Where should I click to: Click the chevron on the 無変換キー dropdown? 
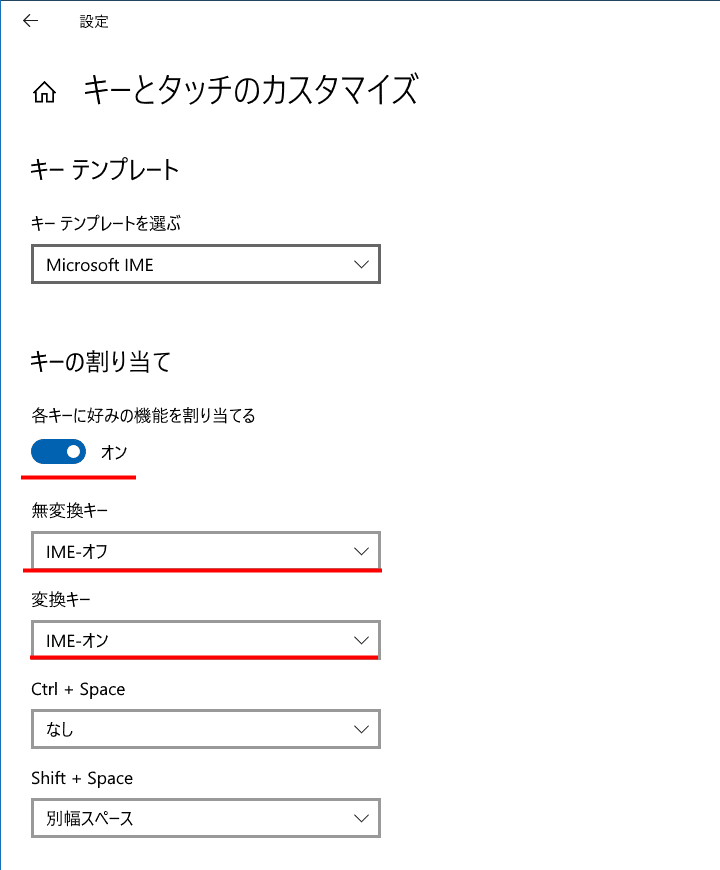pyautogui.click(x=362, y=551)
